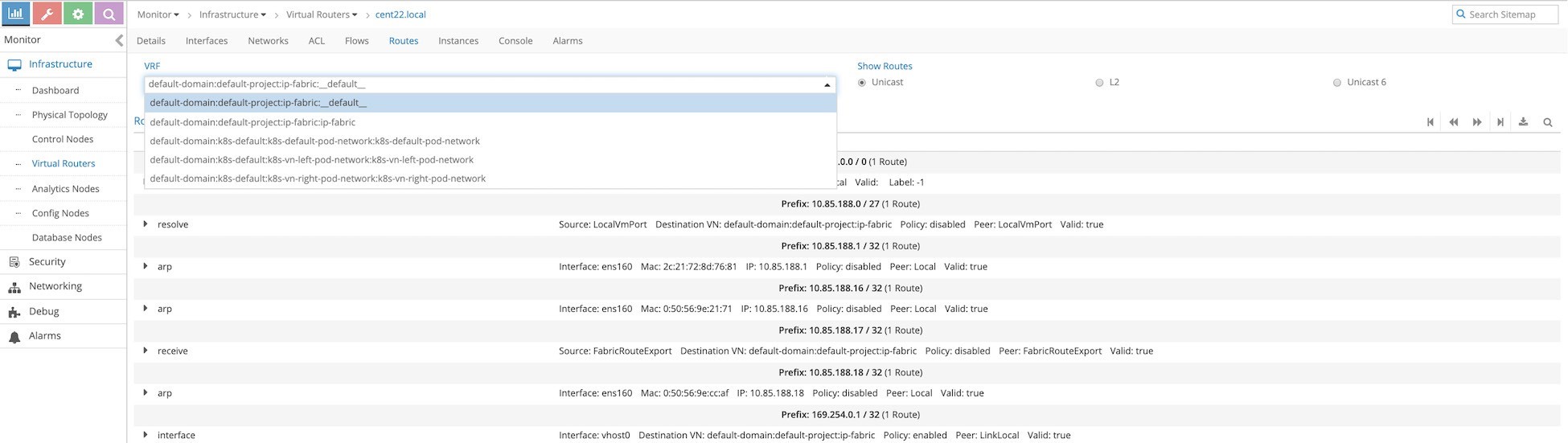Click the Prefix 169.254.0.1 / 32 header
The height and width of the screenshot is (443, 1568).
pyautogui.click(x=851, y=415)
